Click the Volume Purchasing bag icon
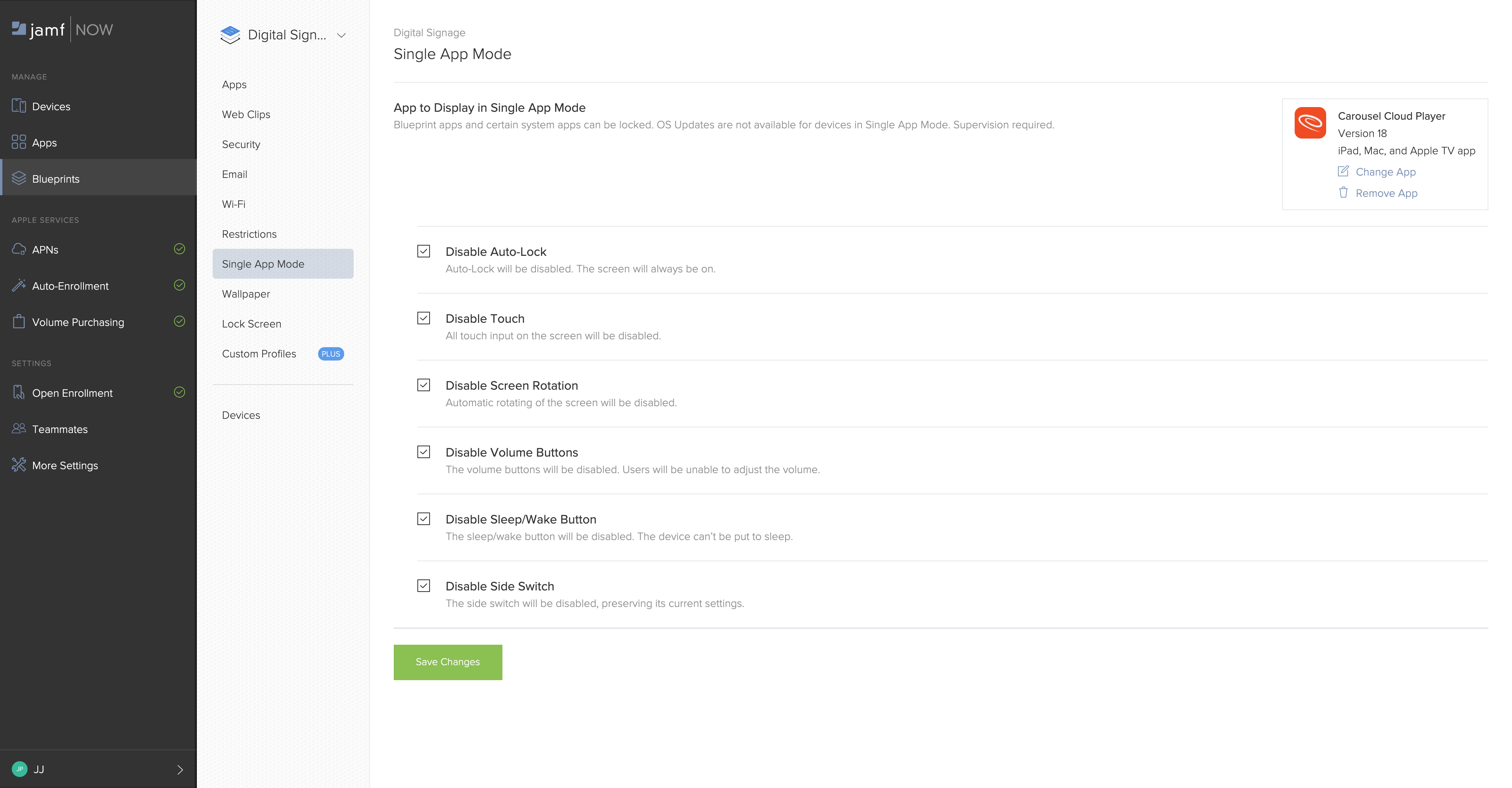The width and height of the screenshot is (1512, 788). click(x=19, y=322)
